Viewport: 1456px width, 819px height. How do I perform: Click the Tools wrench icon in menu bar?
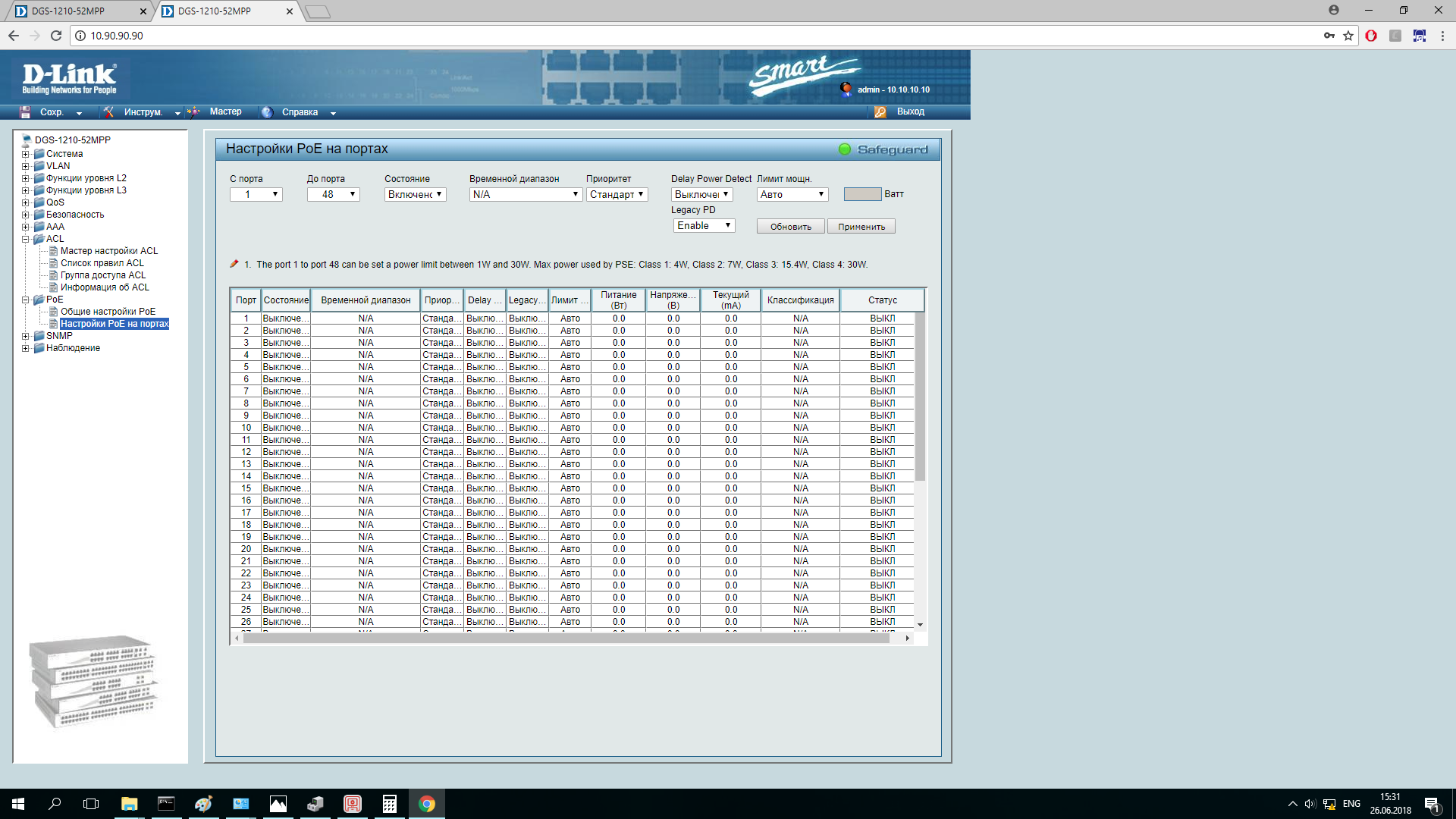pyautogui.click(x=109, y=112)
